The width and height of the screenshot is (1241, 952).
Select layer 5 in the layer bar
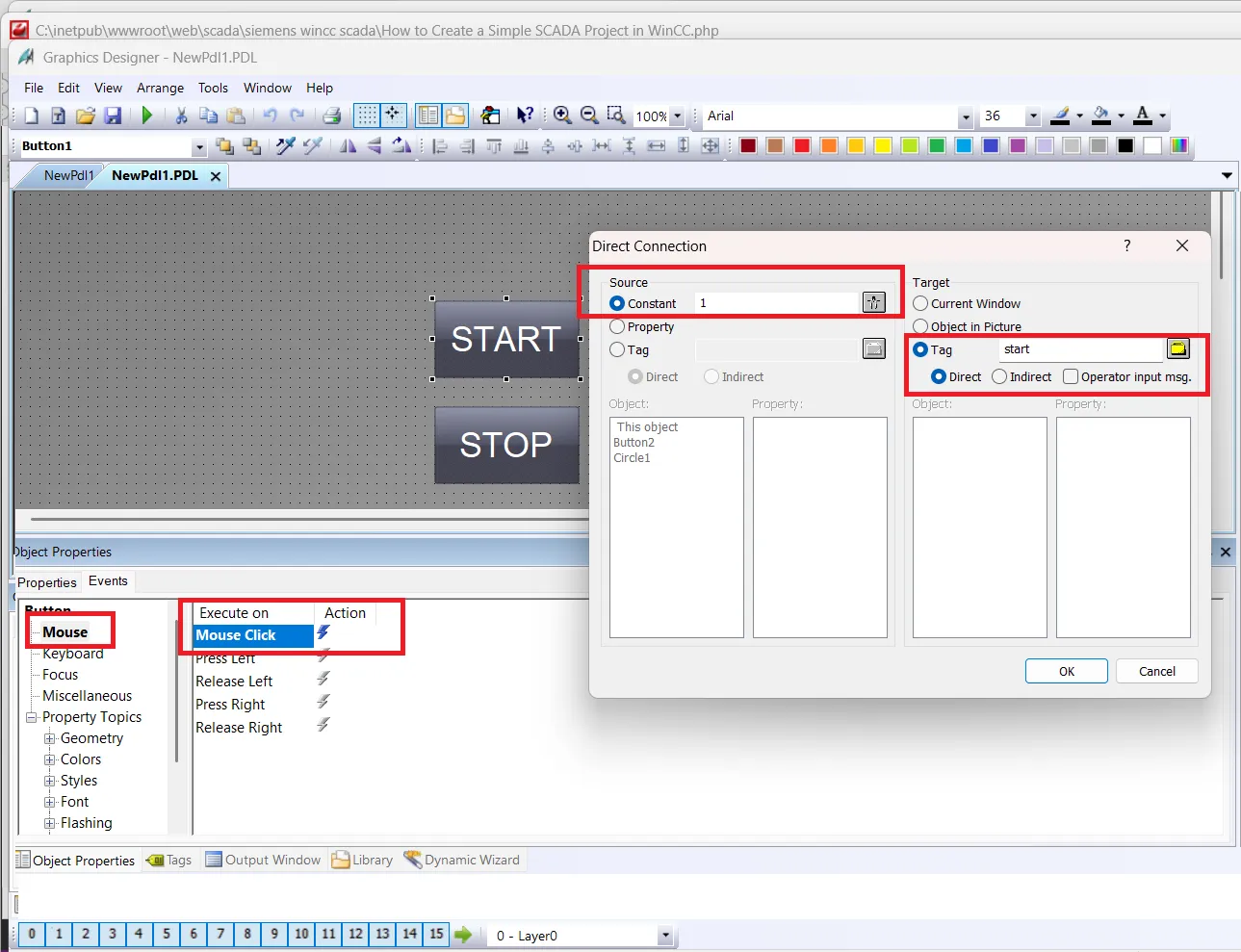[166, 933]
